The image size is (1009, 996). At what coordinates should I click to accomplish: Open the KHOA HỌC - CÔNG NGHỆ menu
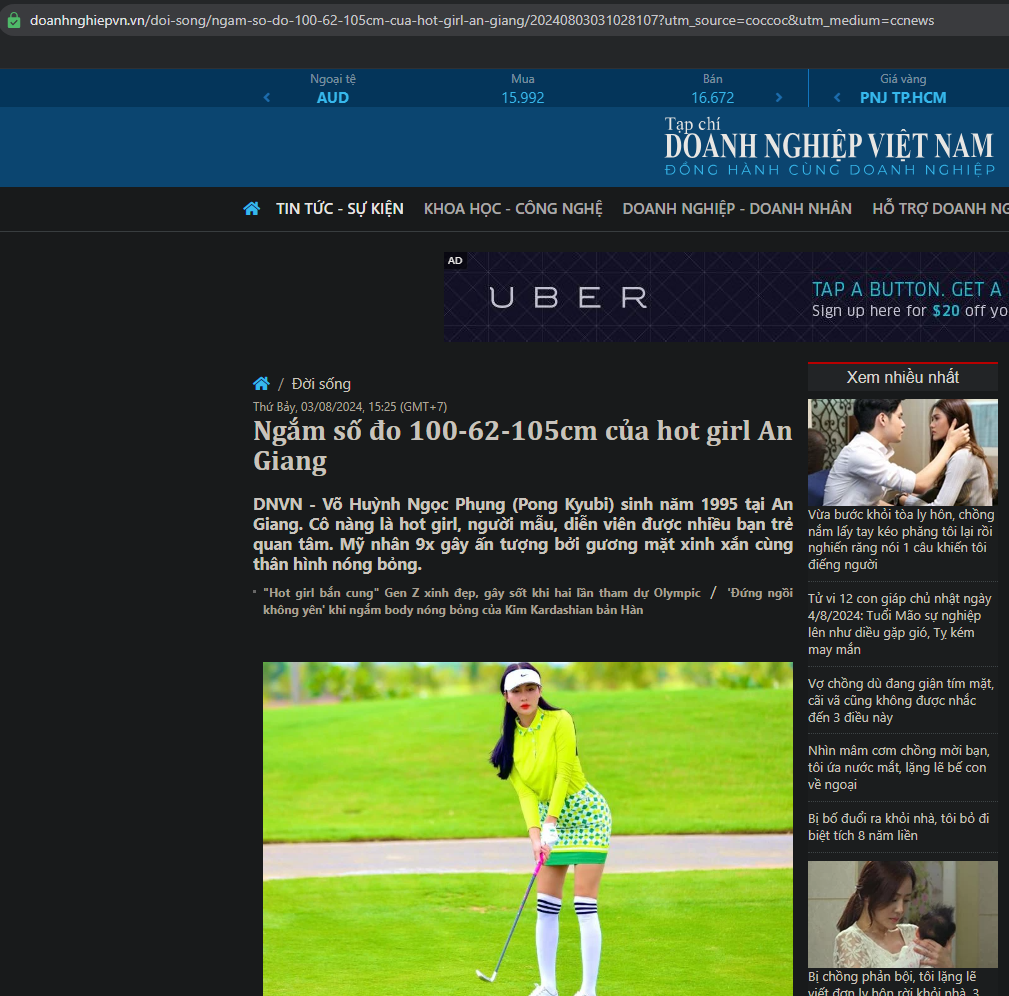click(x=513, y=208)
